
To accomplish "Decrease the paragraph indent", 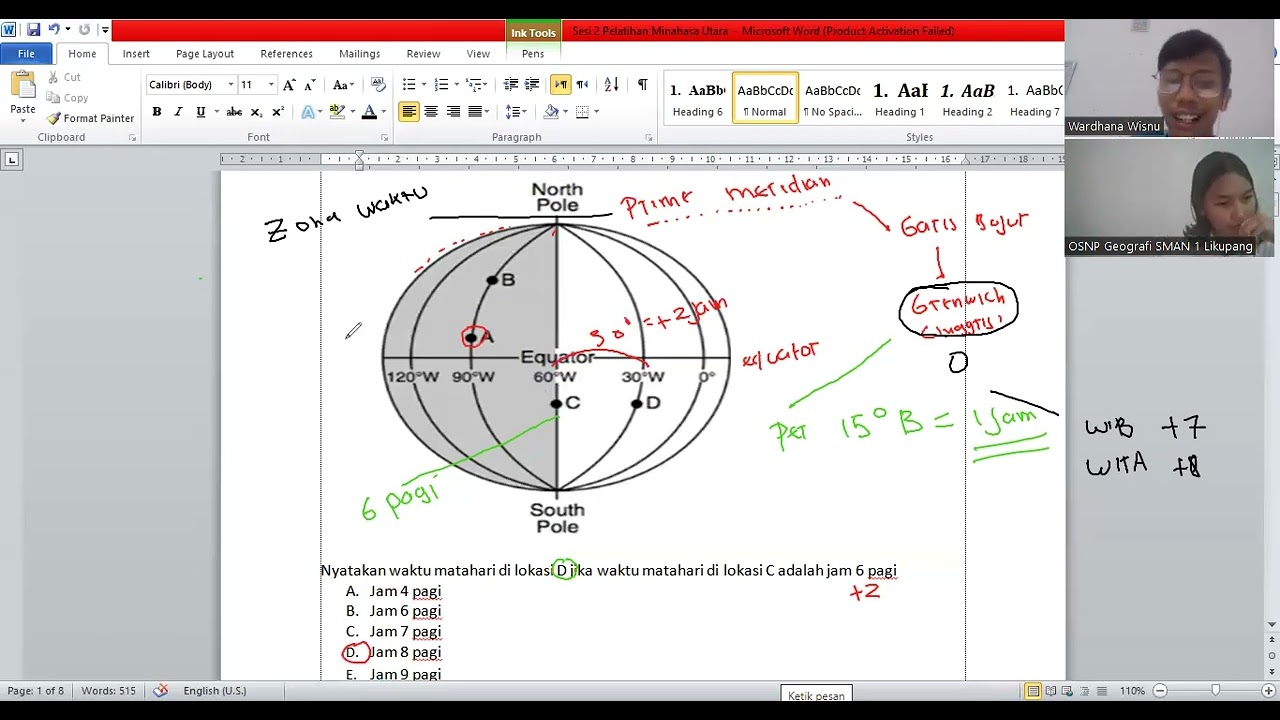I will (x=511, y=85).
